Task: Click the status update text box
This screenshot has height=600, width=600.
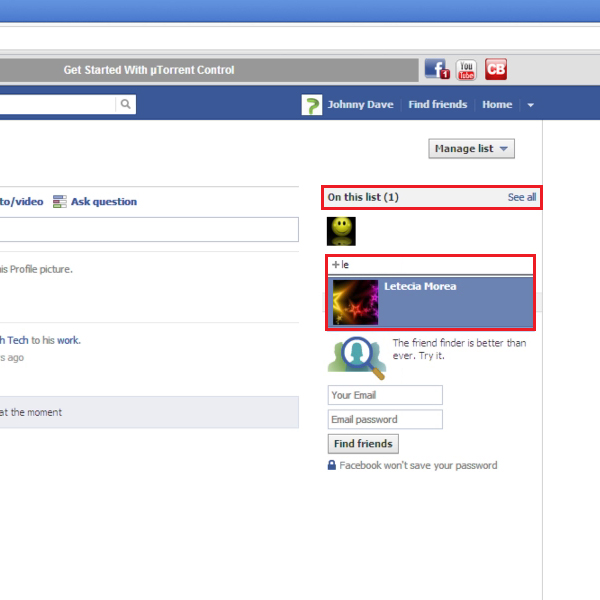Action: tap(149, 230)
